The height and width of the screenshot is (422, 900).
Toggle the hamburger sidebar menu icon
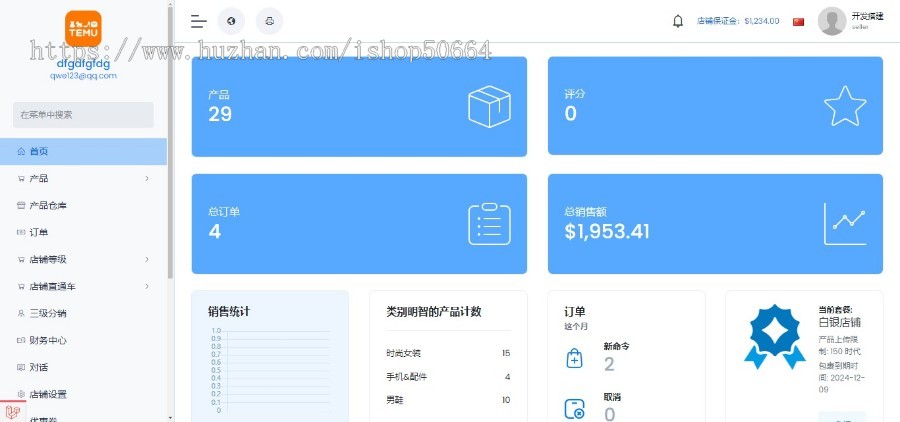[199, 21]
